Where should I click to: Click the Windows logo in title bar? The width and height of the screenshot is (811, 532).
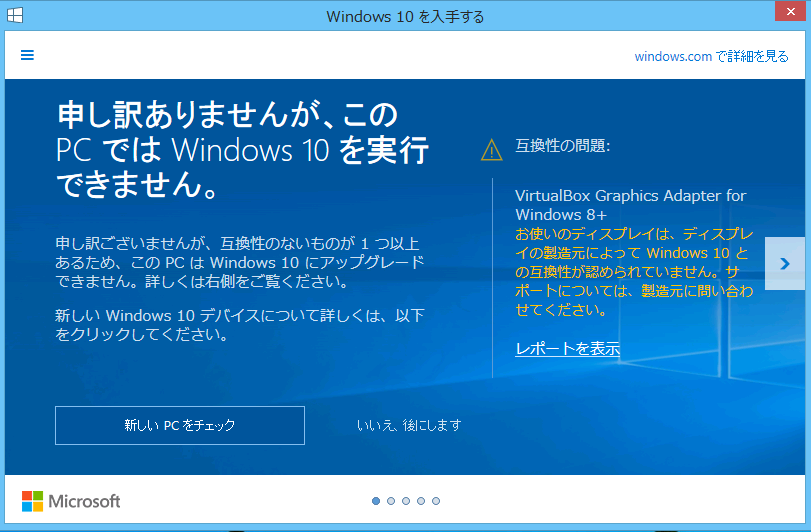[x=14, y=16]
